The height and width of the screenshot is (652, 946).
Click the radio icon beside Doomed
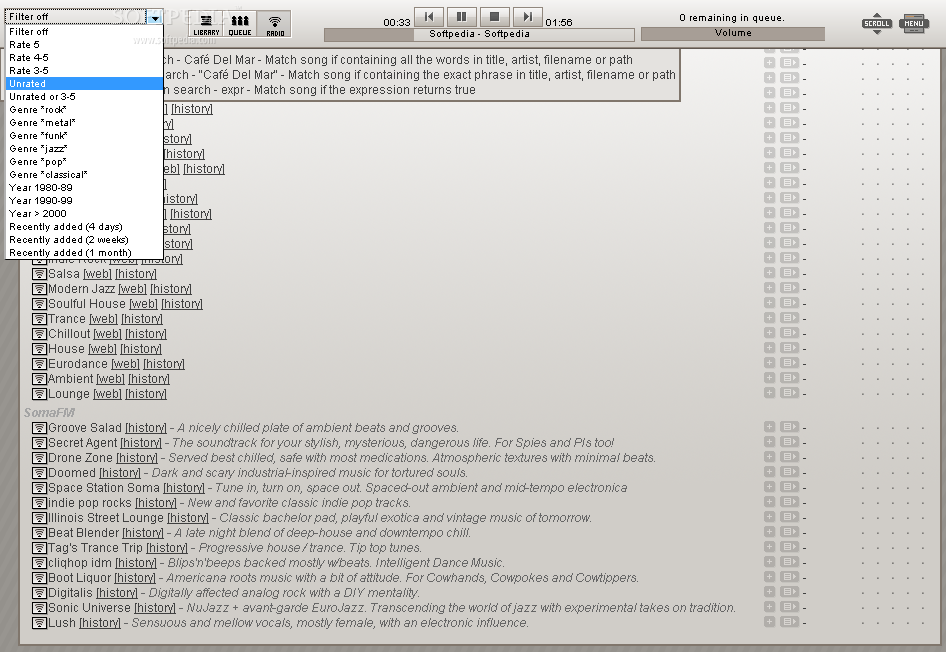(x=39, y=473)
